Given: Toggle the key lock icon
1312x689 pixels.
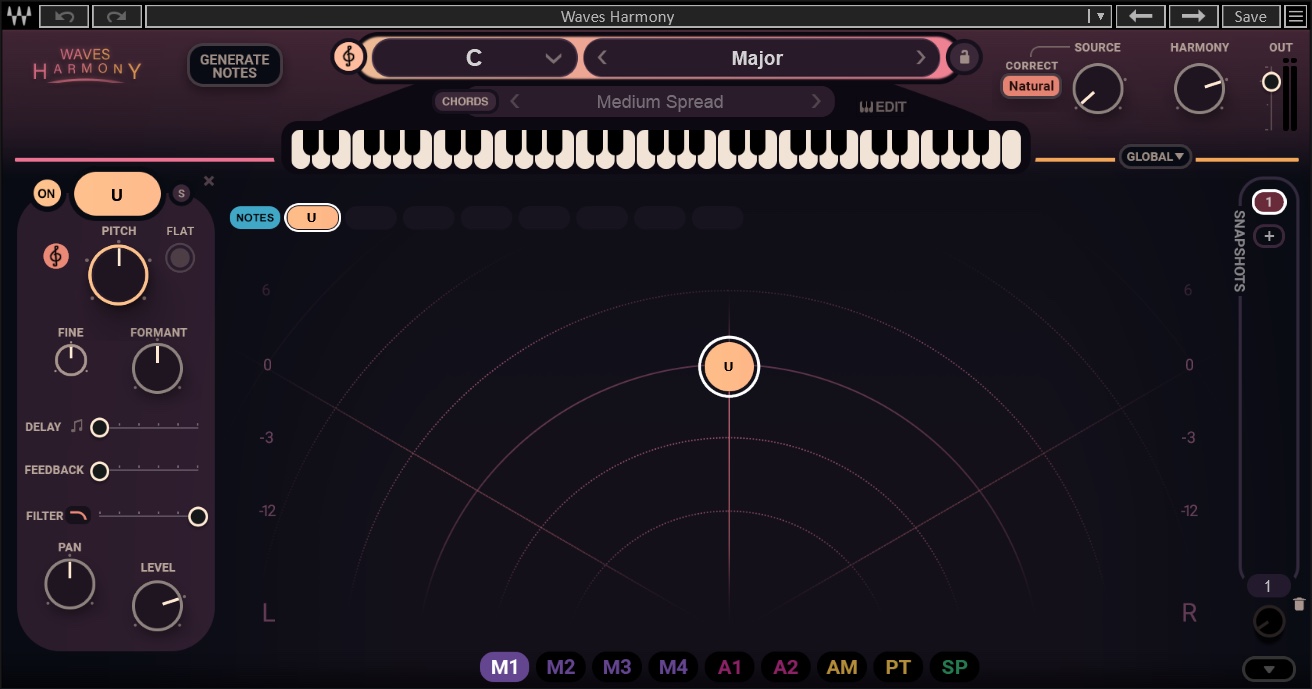Looking at the screenshot, I should tap(964, 57).
